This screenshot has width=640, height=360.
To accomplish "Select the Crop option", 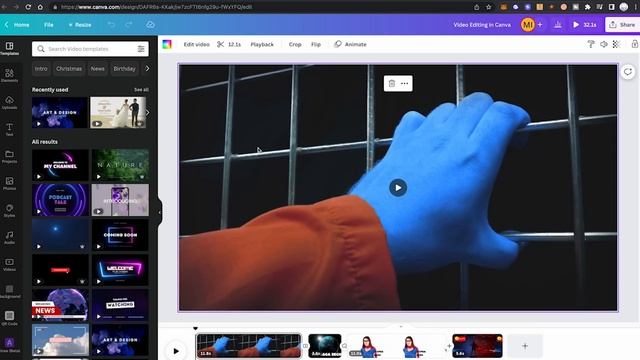I will (x=295, y=44).
